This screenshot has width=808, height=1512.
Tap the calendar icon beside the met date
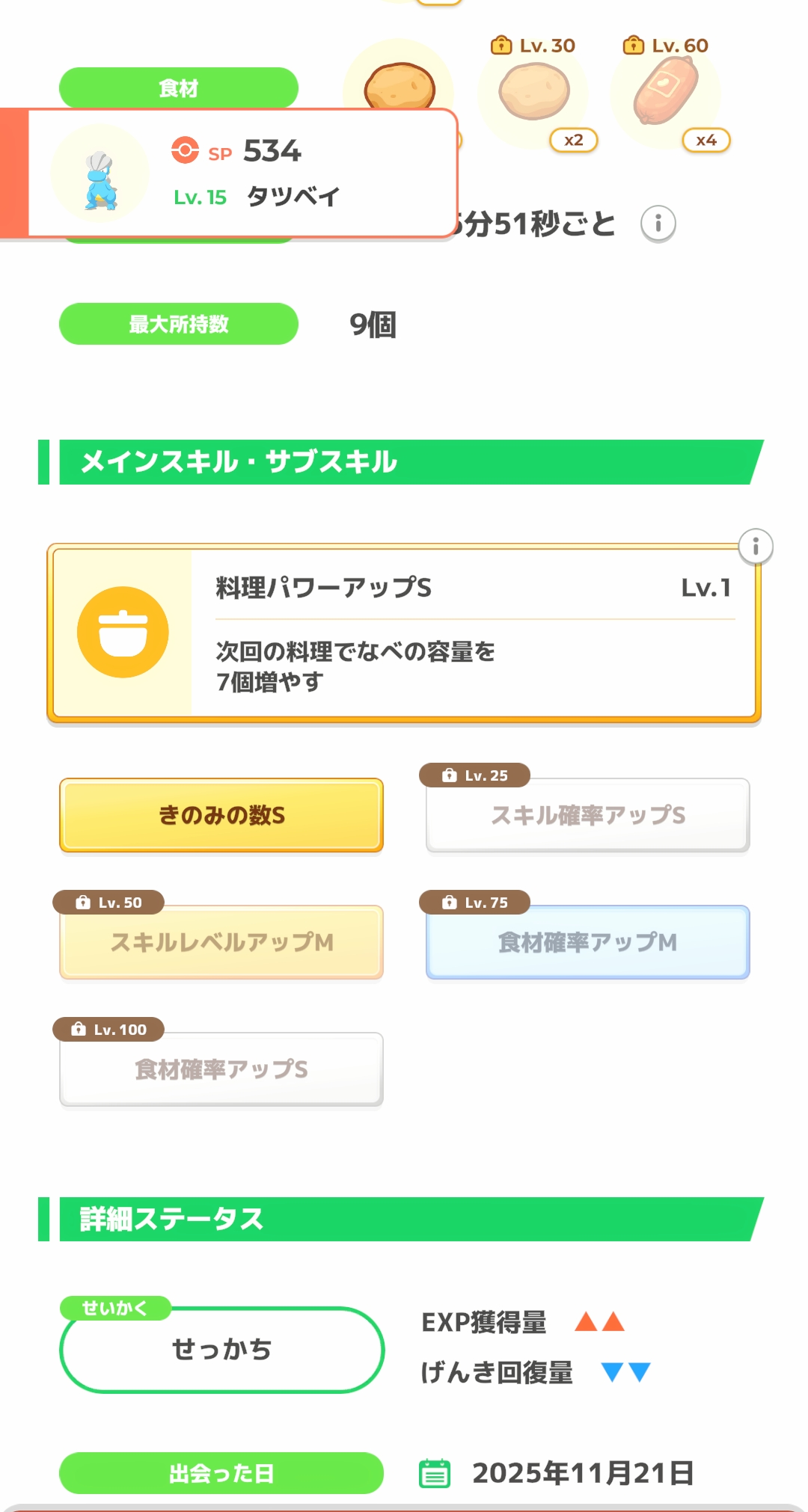(x=435, y=1473)
